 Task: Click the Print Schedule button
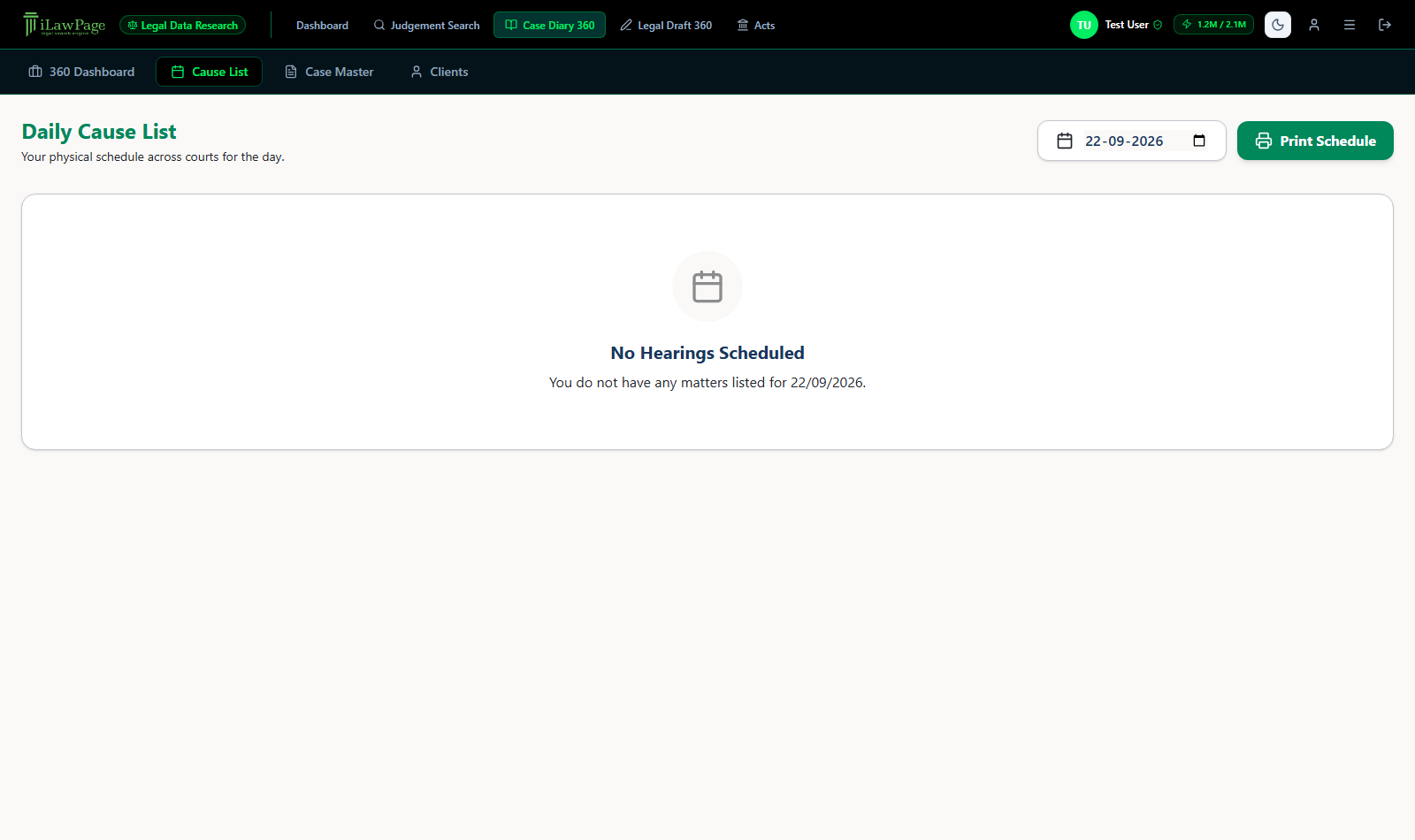(x=1315, y=141)
